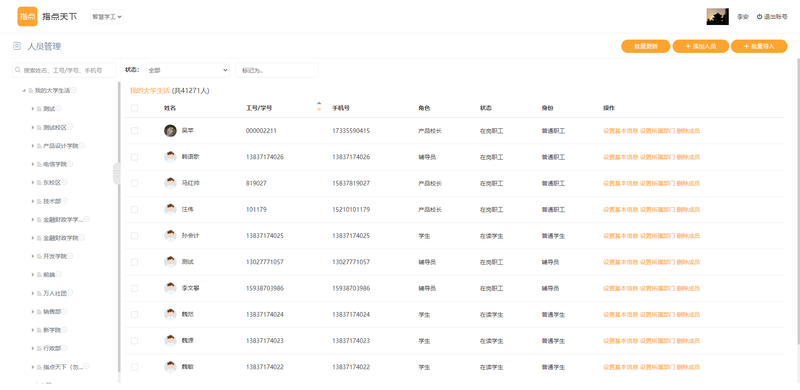This screenshot has width=800, height=390.
Task: Open the circle options icon after 我的大学生活
Action: click(74, 90)
